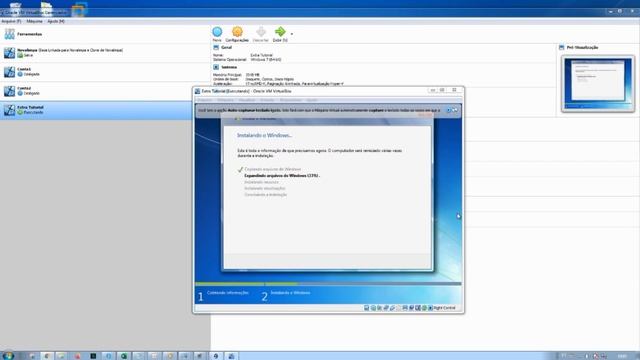Click network adapter icon in VM status bar
This screenshot has height=360, width=640.
coord(386,308)
